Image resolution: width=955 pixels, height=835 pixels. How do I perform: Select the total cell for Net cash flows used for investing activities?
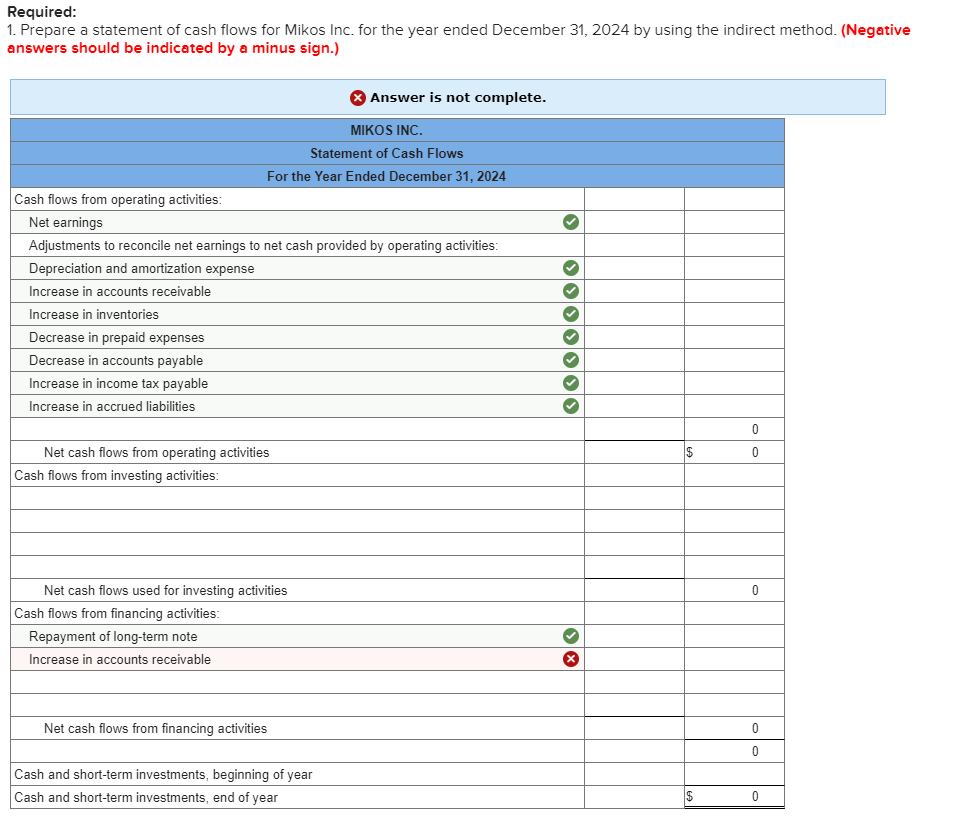(x=734, y=590)
